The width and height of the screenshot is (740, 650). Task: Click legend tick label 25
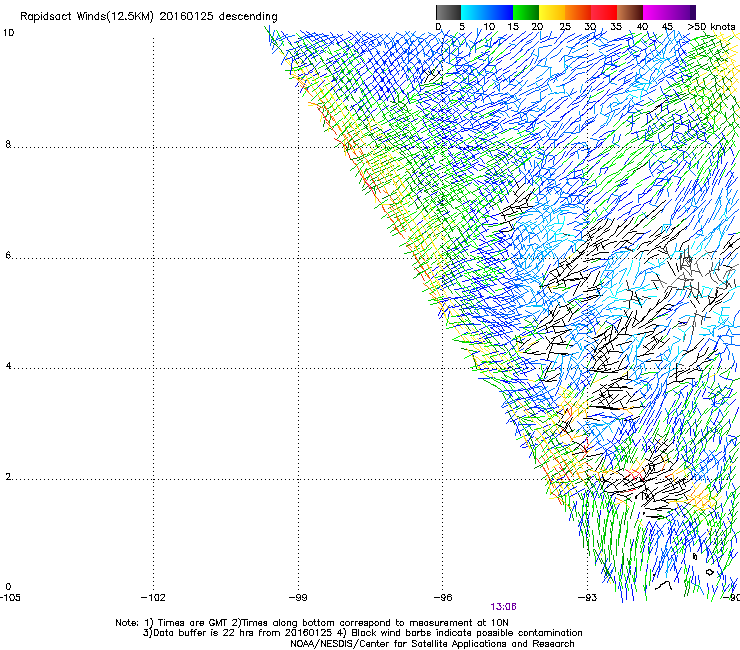[x=565, y=27]
